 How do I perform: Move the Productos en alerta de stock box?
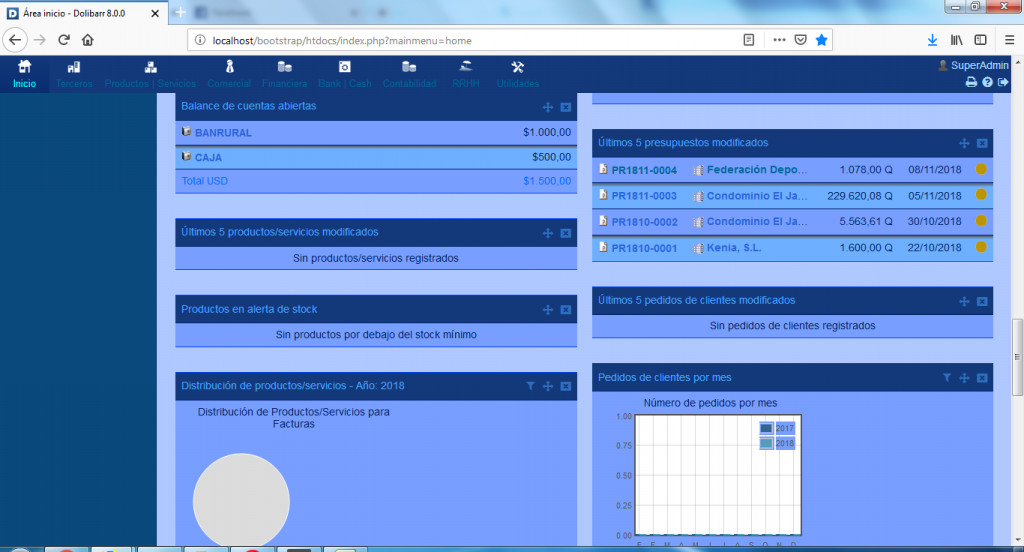click(548, 310)
